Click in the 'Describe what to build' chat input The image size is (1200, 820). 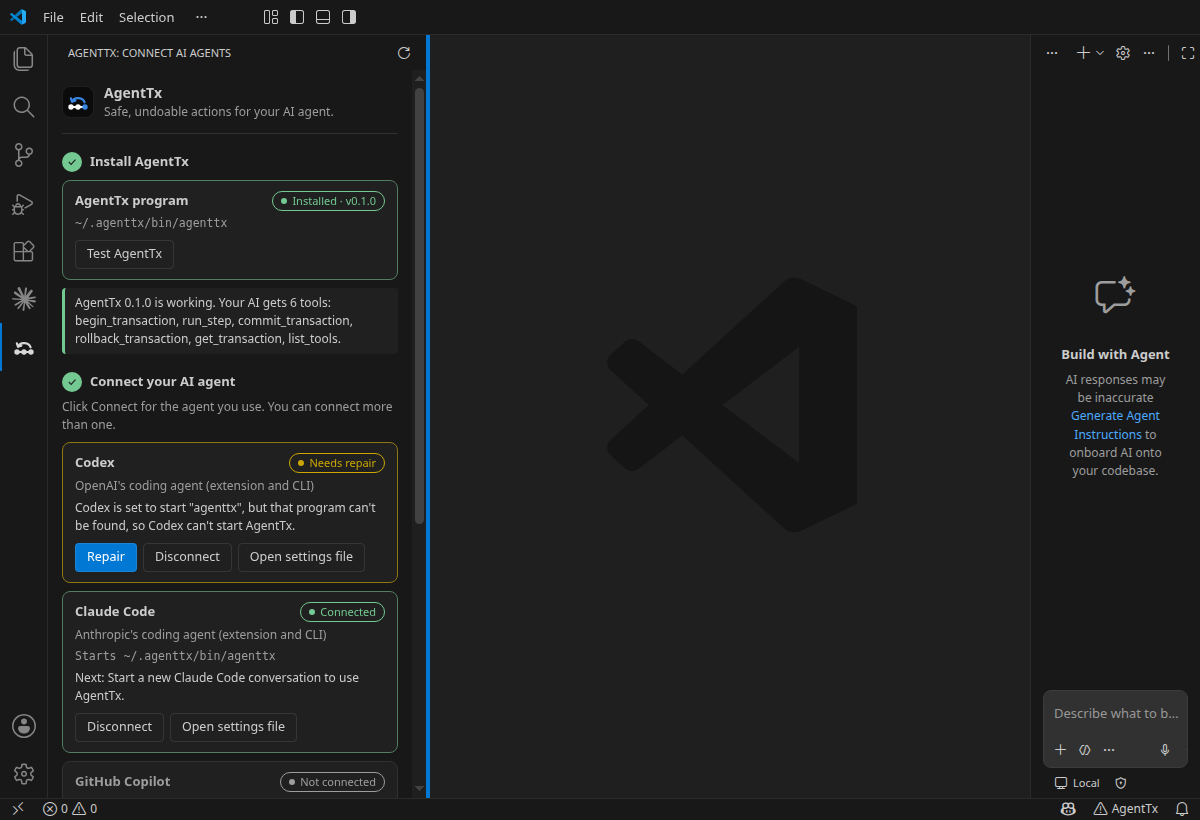pos(1116,713)
